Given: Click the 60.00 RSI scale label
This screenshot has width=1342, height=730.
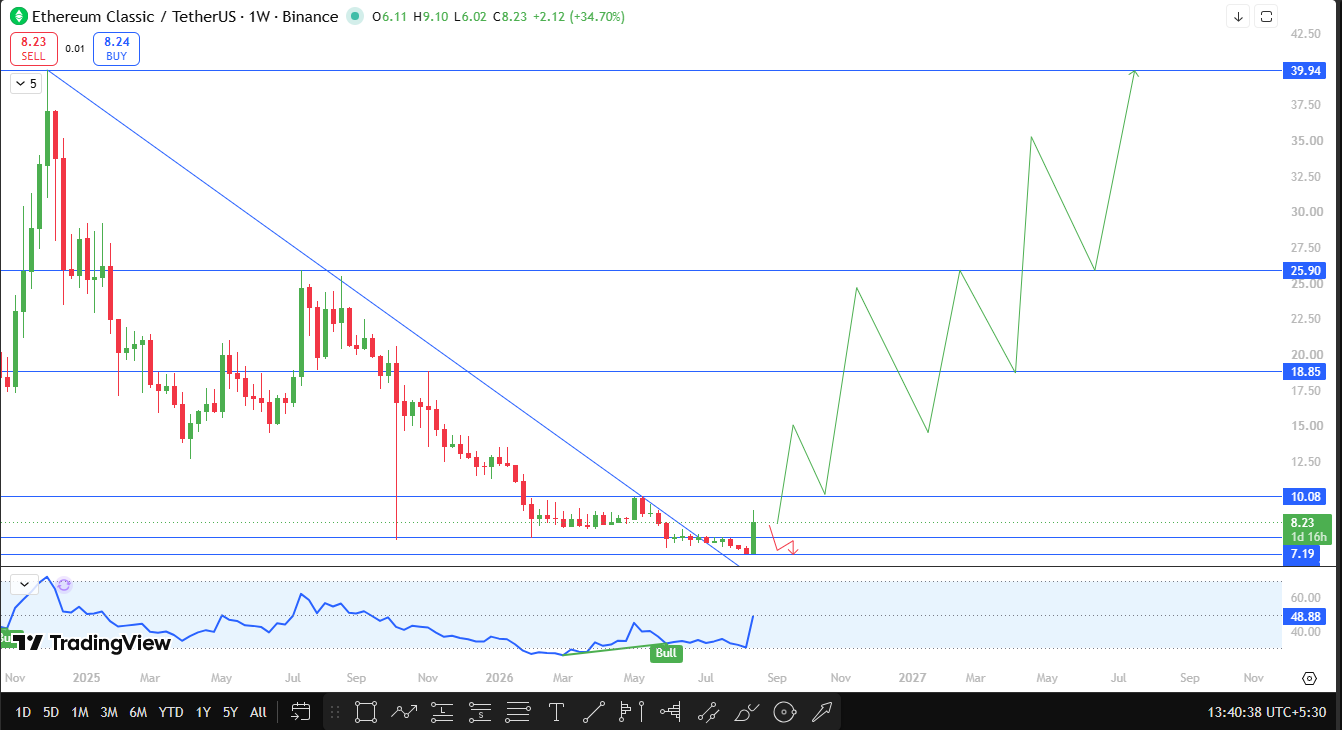Looking at the screenshot, I should [x=1304, y=597].
